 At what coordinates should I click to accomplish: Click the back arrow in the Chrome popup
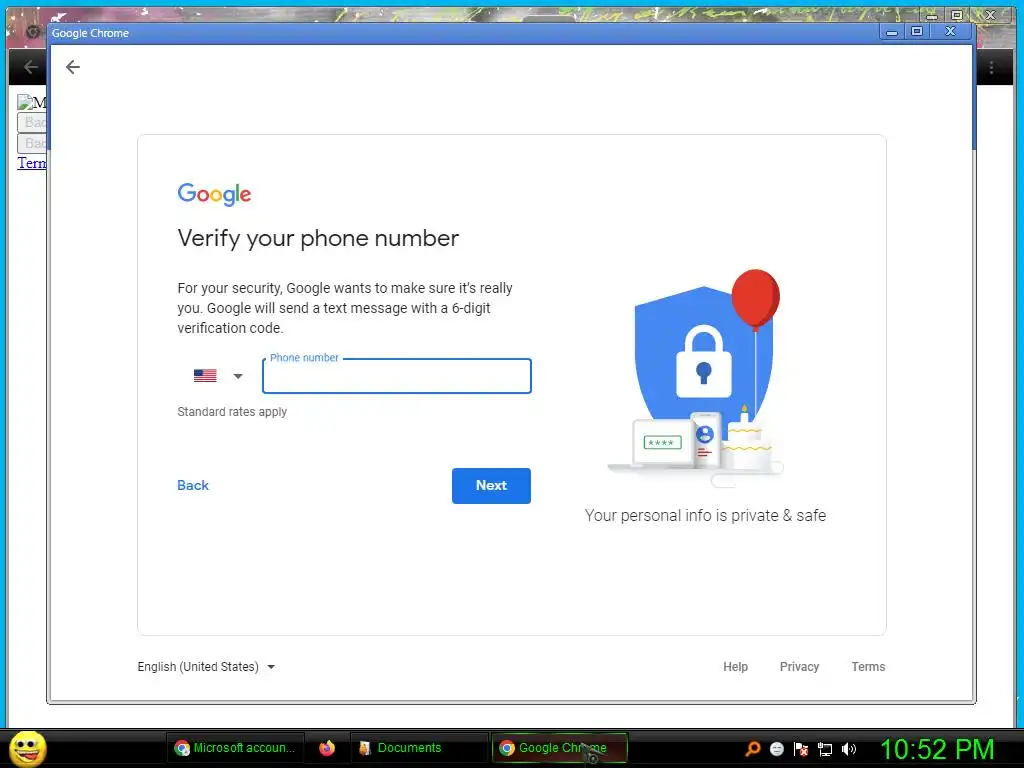[72, 67]
